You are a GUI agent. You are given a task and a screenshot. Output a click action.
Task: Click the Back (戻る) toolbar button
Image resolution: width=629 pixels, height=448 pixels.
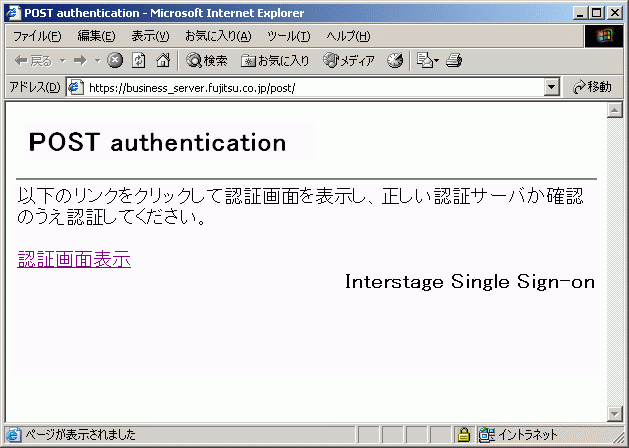coord(33,61)
